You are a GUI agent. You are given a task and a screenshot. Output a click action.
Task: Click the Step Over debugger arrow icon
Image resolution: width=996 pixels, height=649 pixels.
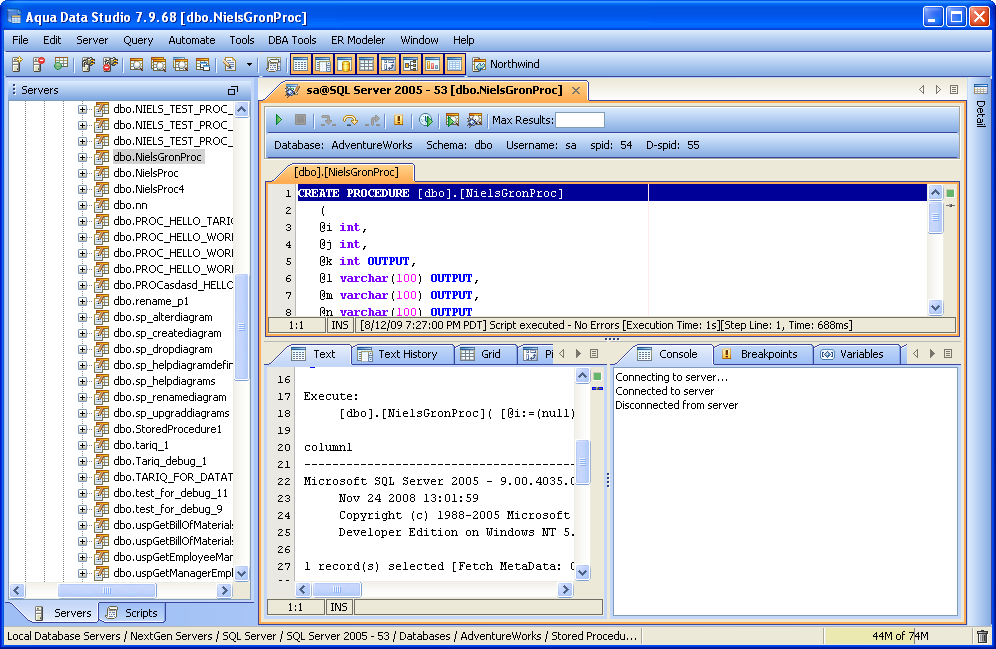click(349, 120)
